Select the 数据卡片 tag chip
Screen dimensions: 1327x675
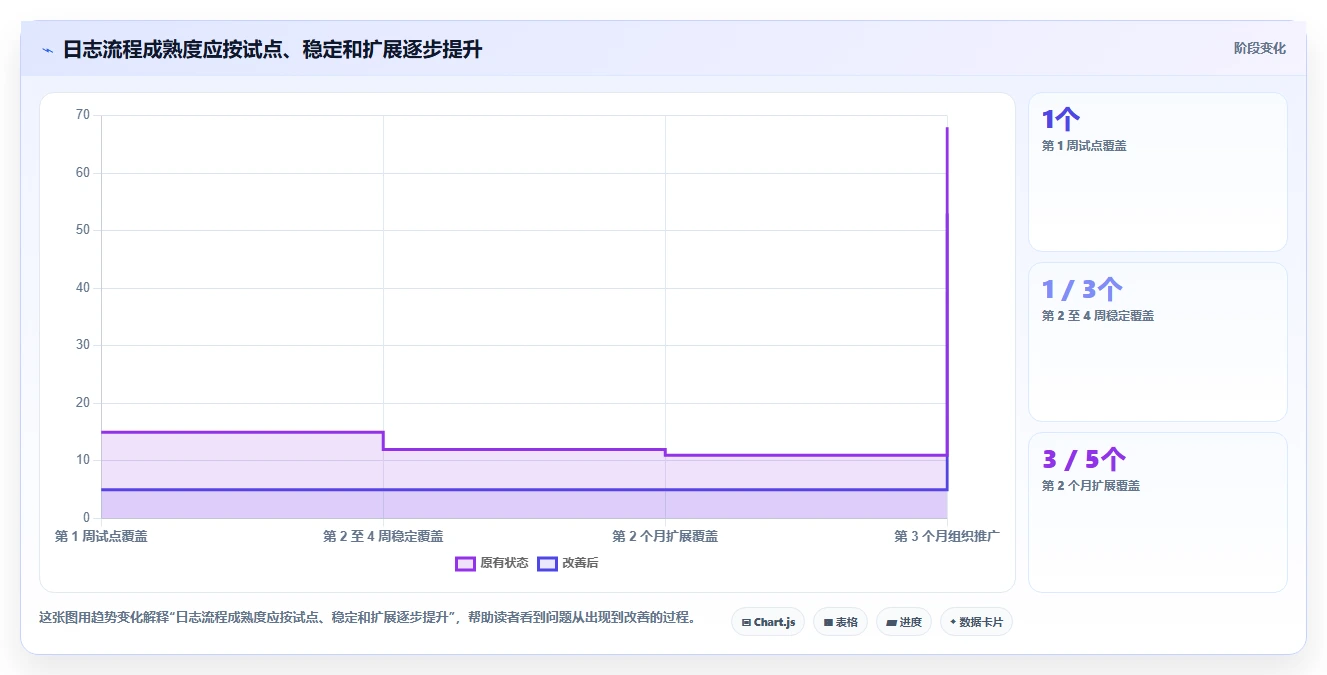[976, 622]
